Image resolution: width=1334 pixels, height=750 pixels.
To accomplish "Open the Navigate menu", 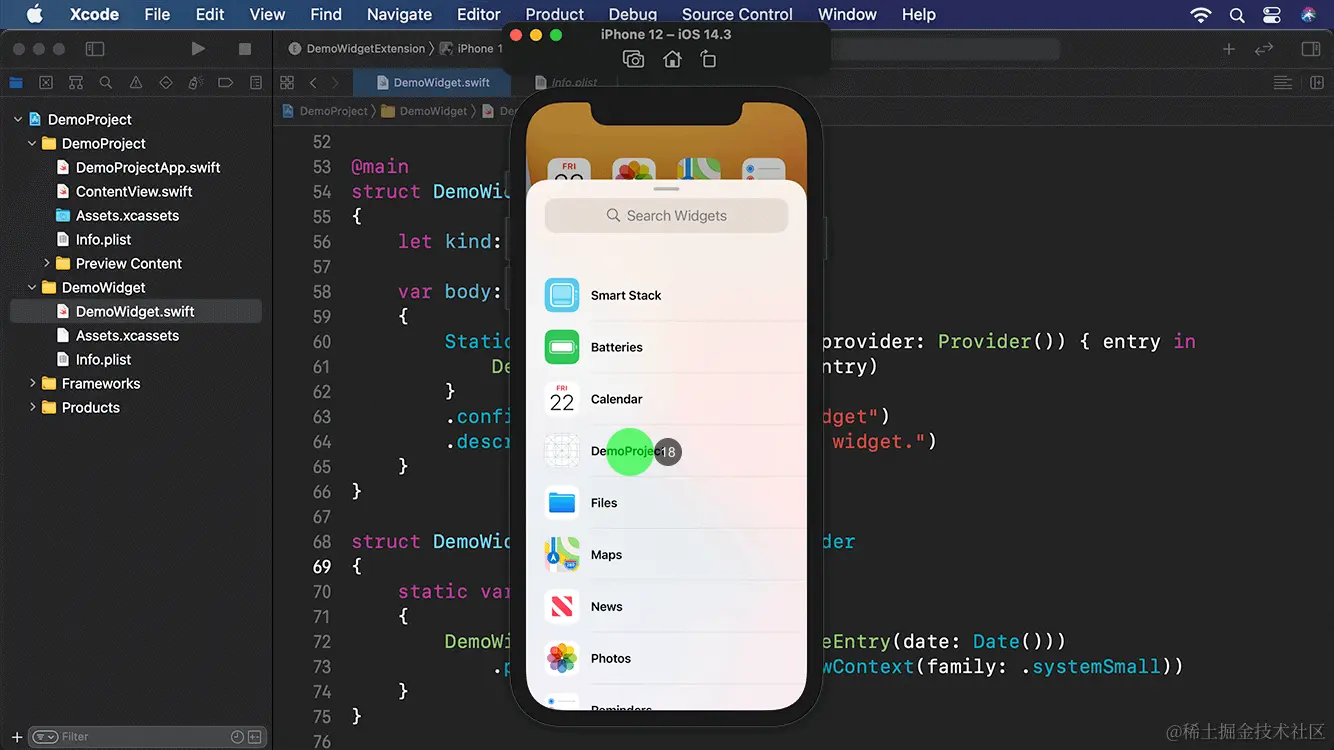I will [x=399, y=14].
